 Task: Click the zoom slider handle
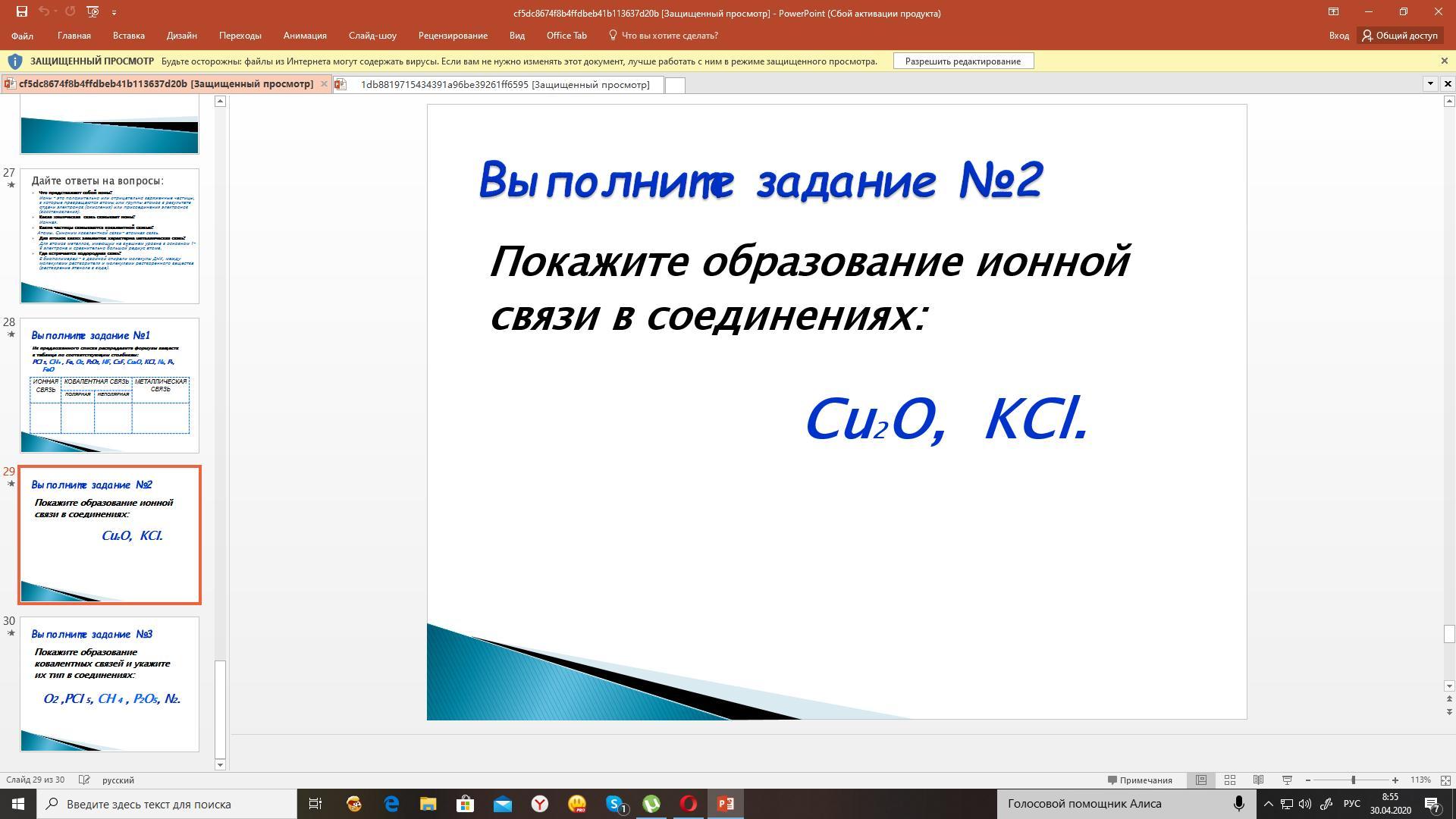pyautogui.click(x=1353, y=780)
